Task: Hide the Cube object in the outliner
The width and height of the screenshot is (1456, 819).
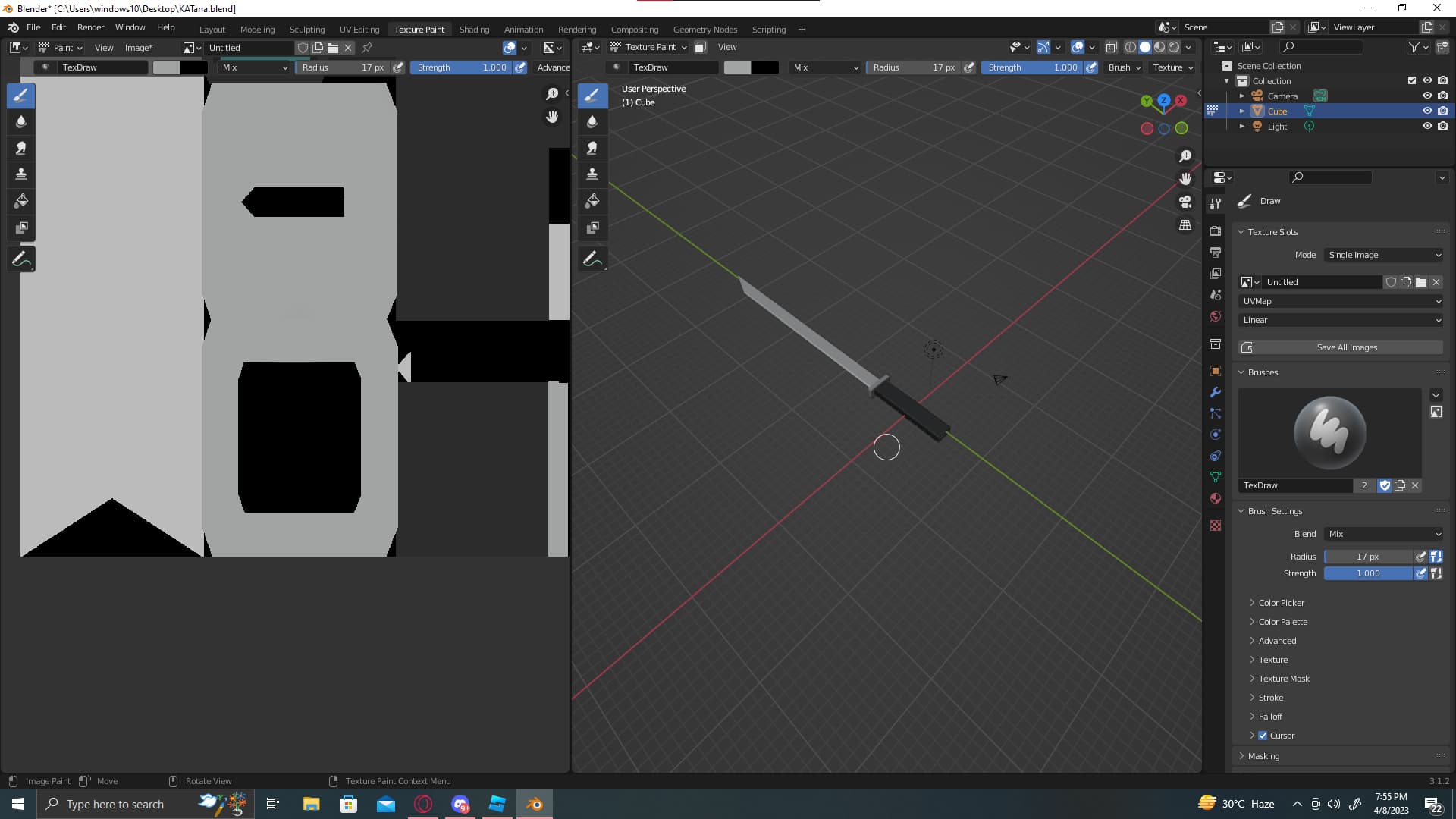Action: [x=1427, y=111]
